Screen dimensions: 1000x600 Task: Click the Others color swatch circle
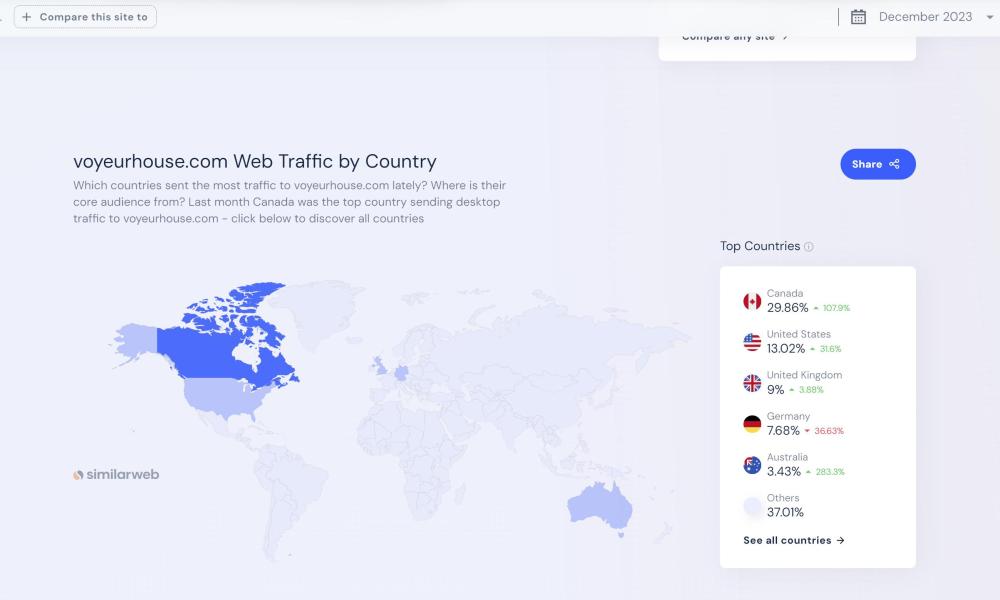[x=752, y=506]
